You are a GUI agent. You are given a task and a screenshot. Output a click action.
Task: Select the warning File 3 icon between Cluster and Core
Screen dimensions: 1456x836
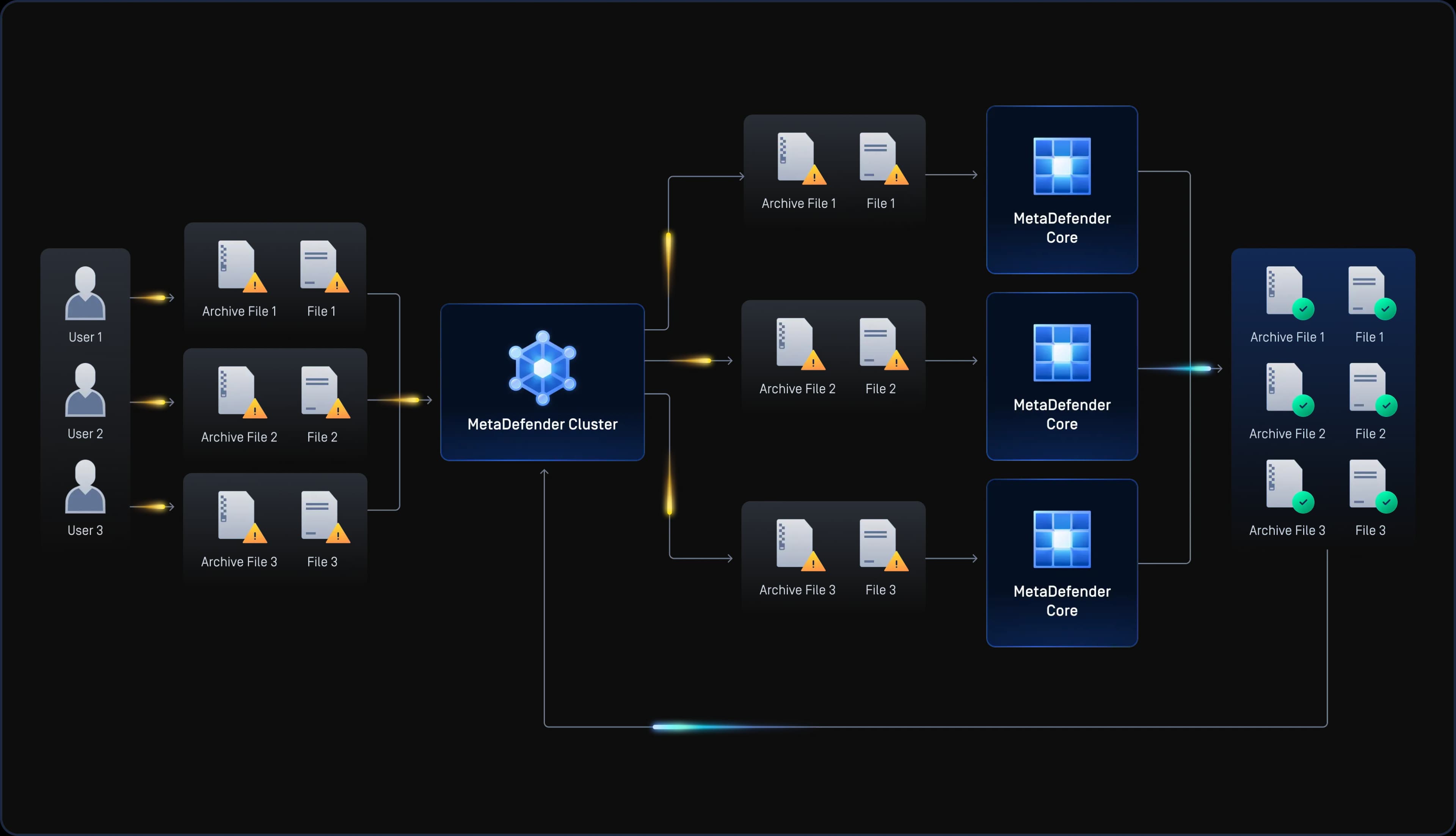pyautogui.click(x=884, y=545)
